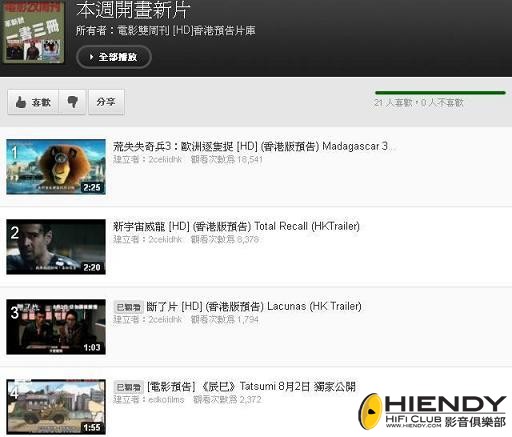This screenshot has width=512, height=437.
Task: Click the HIENDY HiFi Club logo
Action: pyautogui.click(x=432, y=411)
